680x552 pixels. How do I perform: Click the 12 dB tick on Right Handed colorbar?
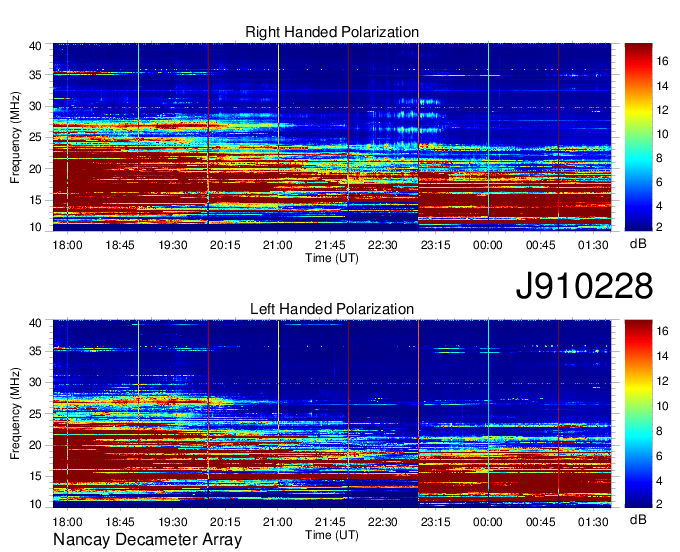[x=662, y=110]
